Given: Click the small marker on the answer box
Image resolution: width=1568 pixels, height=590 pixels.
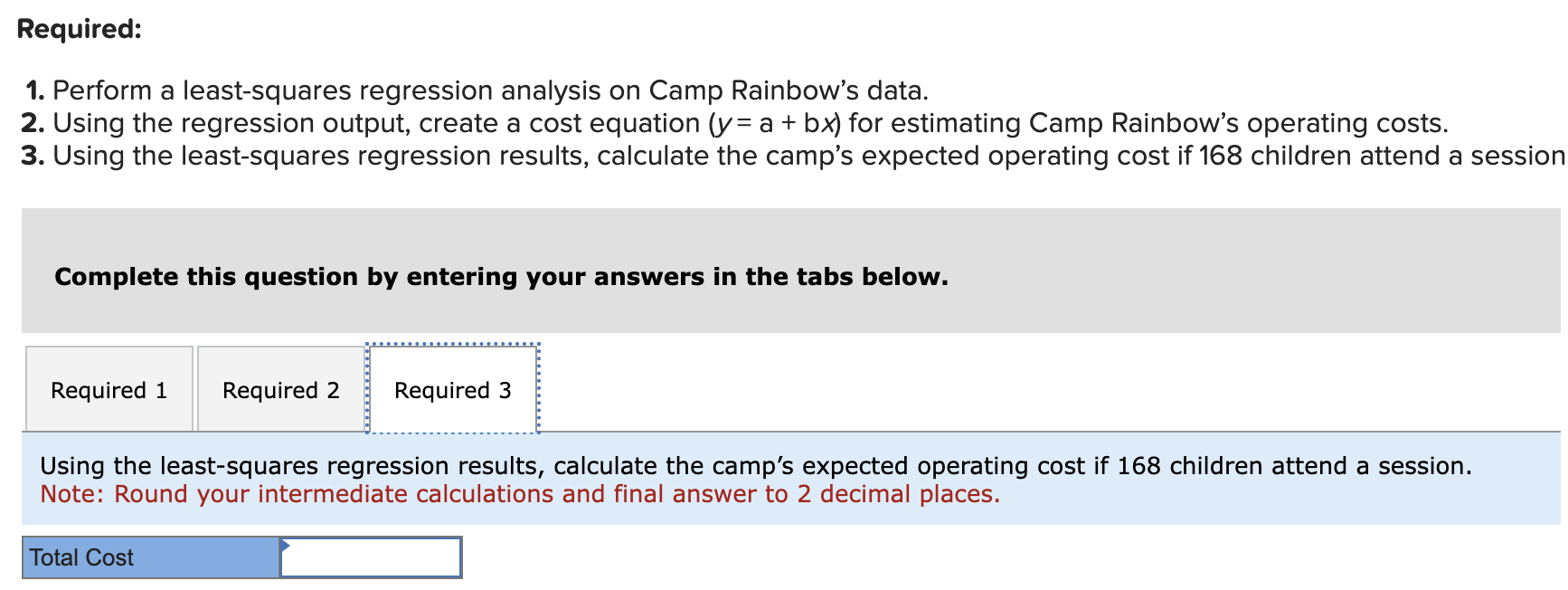Looking at the screenshot, I should (286, 546).
